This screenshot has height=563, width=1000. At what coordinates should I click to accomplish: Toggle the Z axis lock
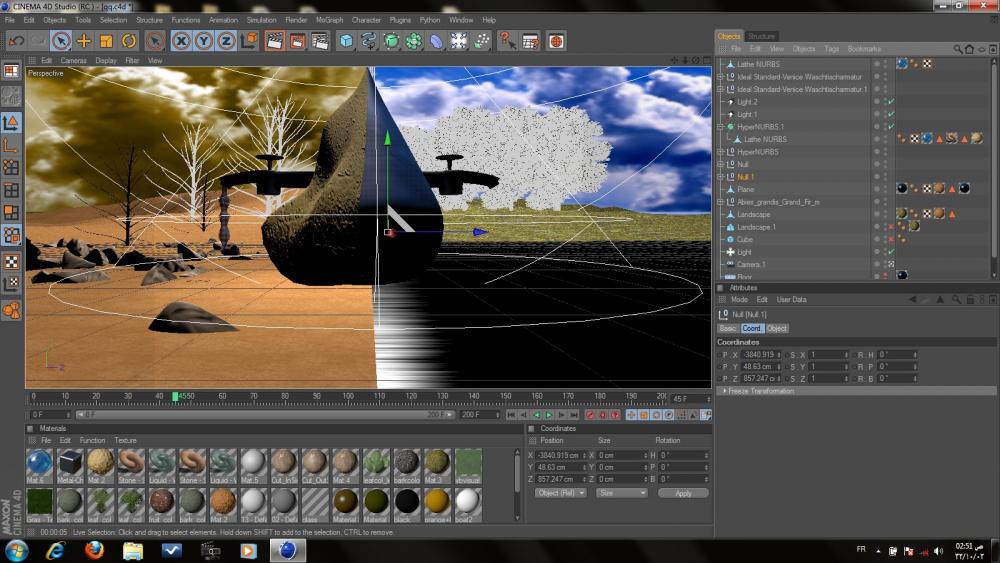(227, 41)
